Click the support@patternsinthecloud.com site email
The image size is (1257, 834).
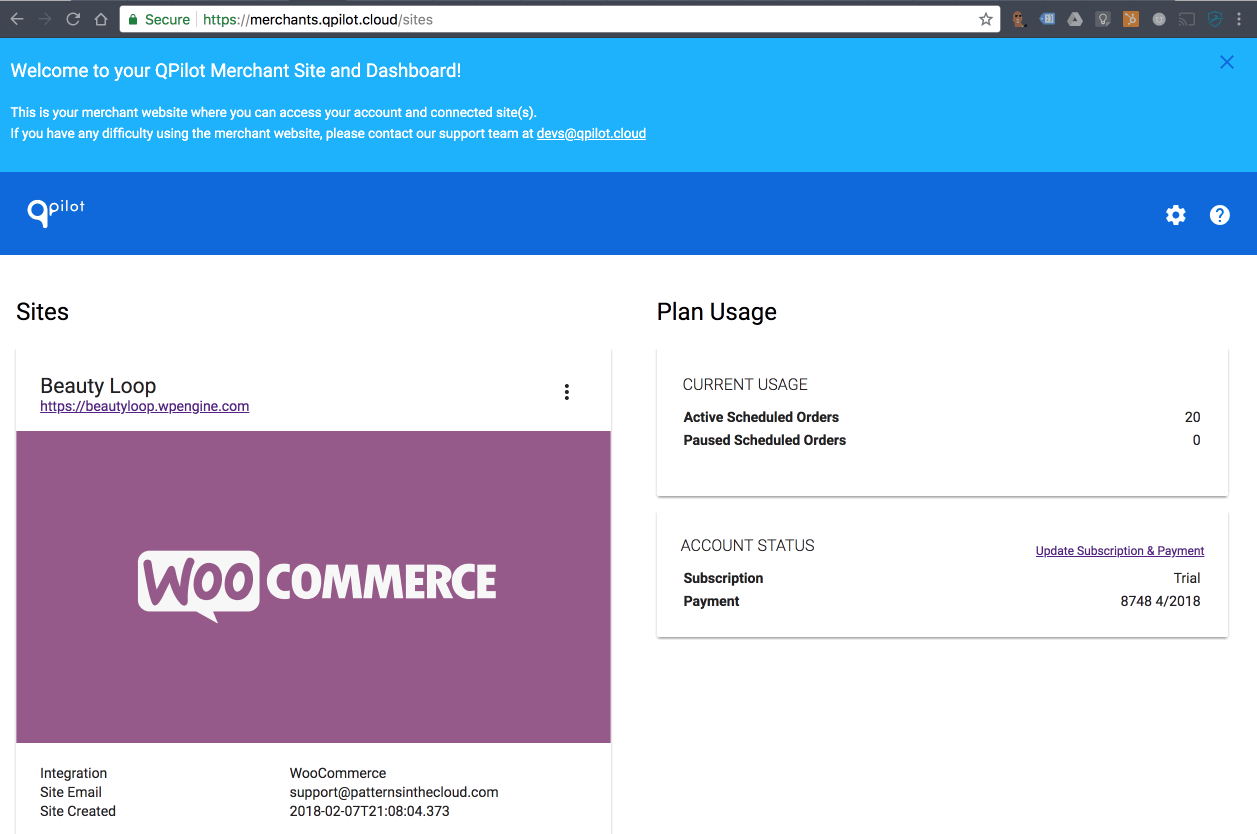click(394, 792)
